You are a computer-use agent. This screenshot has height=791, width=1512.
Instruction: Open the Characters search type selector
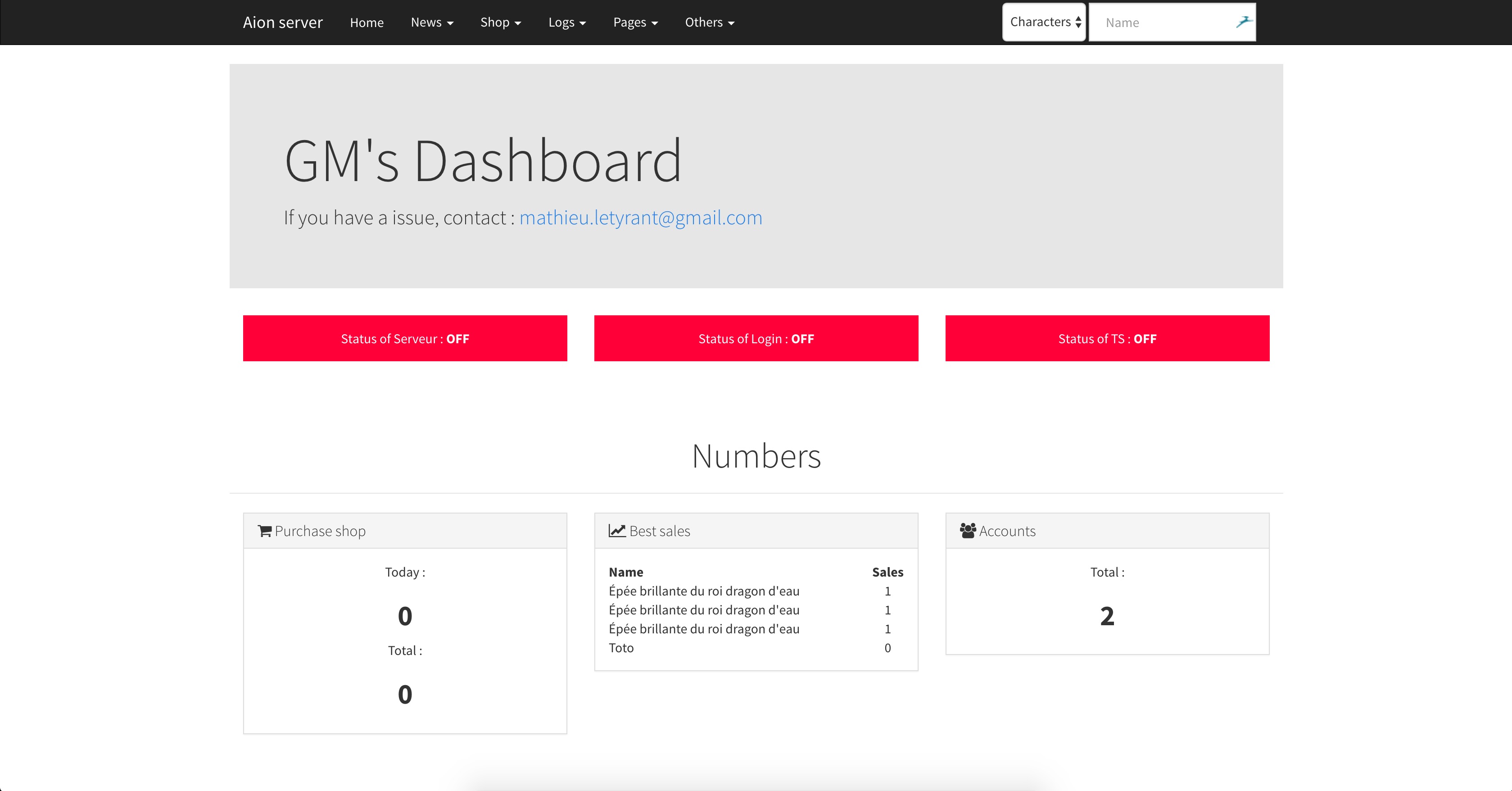[1044, 23]
